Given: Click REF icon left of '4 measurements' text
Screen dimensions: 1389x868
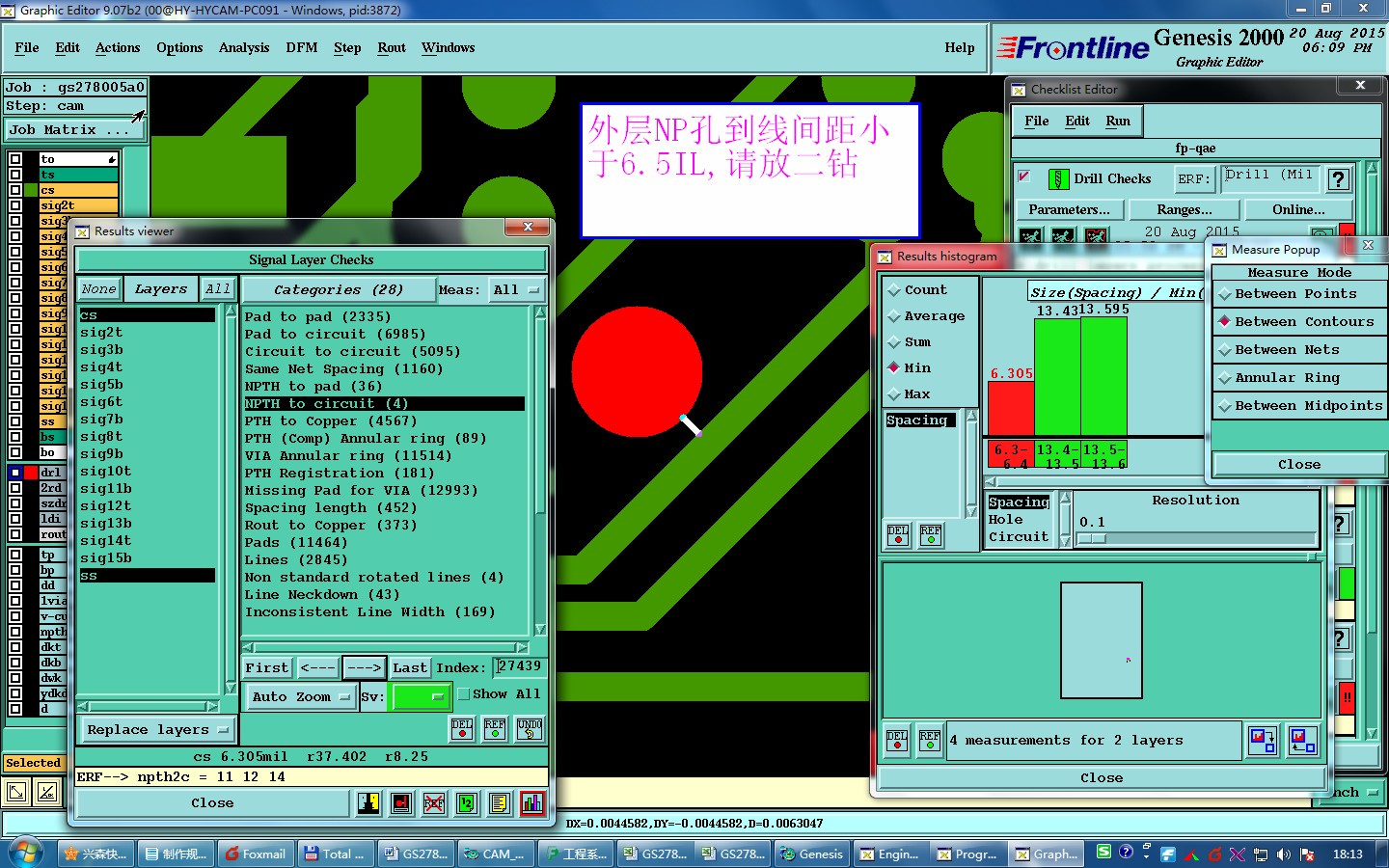Looking at the screenshot, I should coord(930,740).
